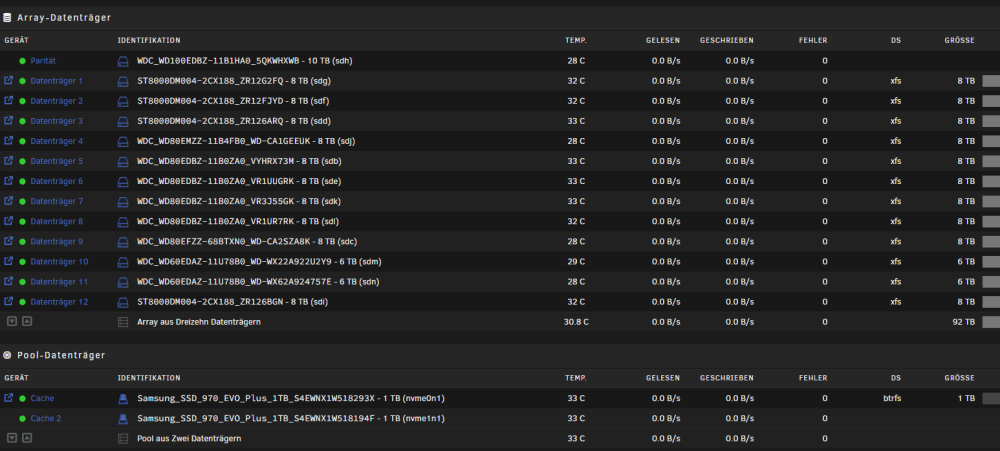The image size is (1000, 451).
Task: Click the disk icon before WDC_WD80EMZZ identification
Action: (123, 141)
